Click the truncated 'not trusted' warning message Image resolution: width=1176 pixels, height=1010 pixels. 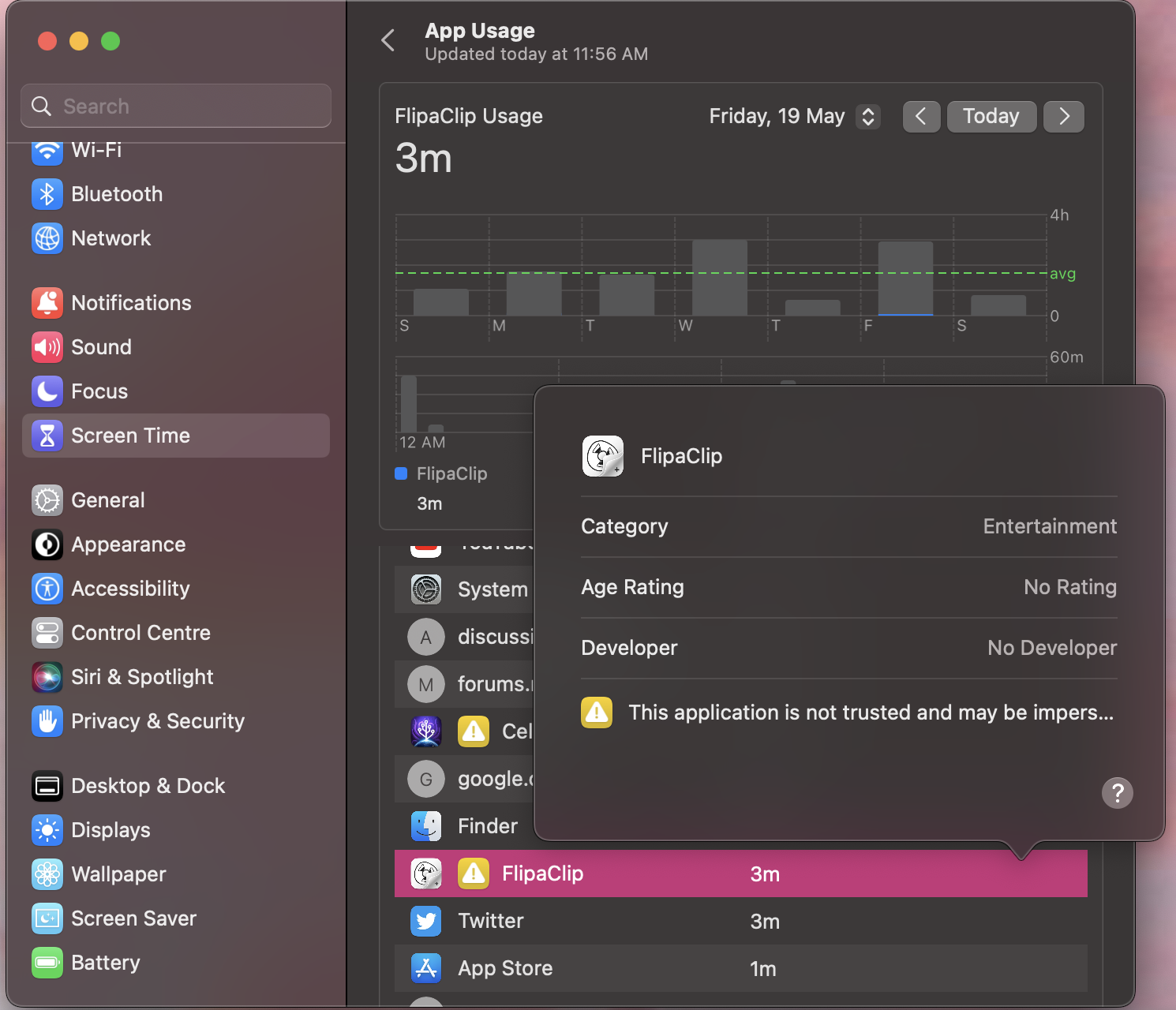coord(871,713)
